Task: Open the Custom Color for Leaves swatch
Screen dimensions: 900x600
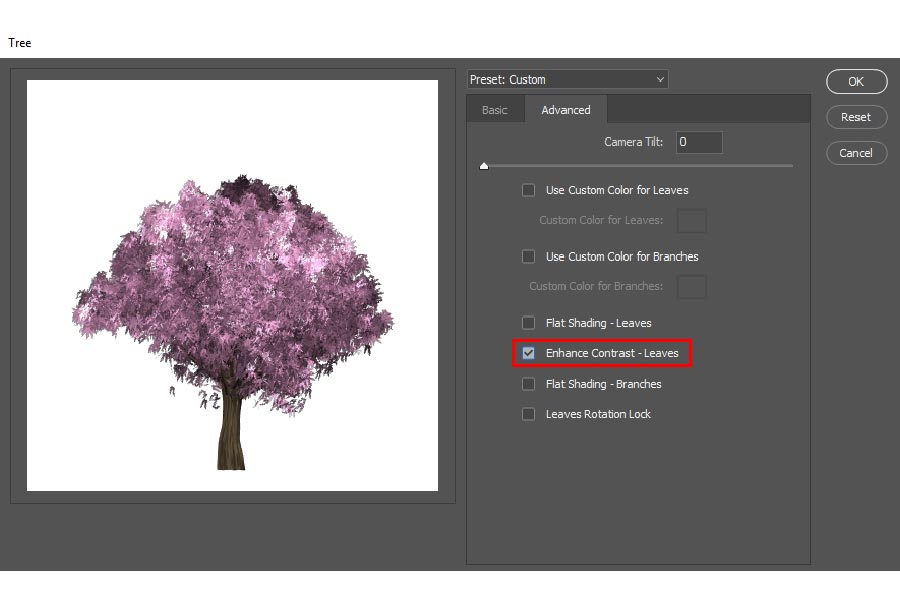Action: 692,220
